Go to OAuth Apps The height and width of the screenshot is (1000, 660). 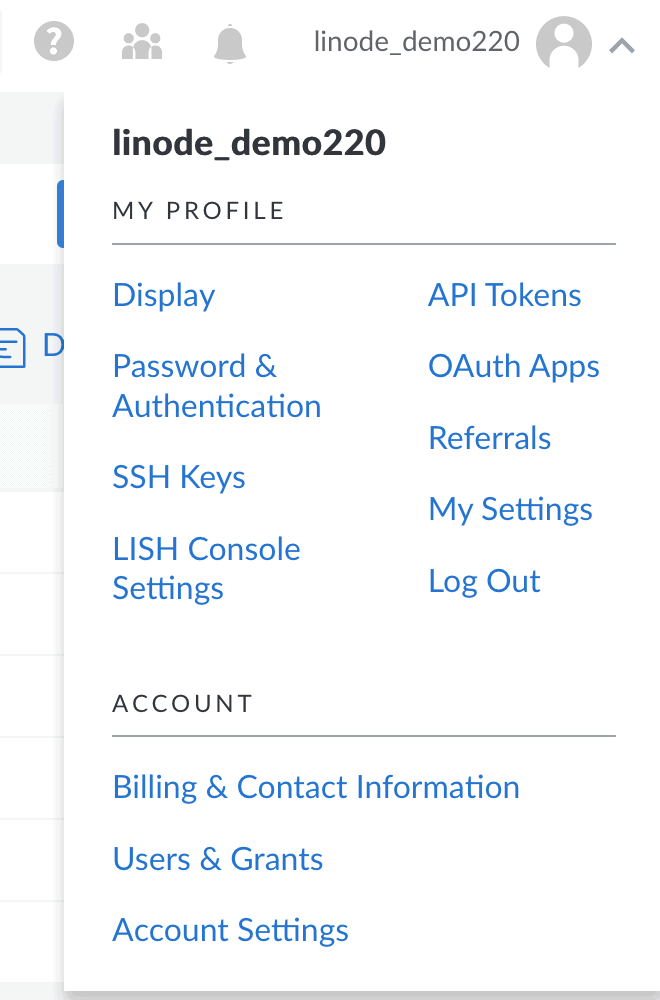tap(513, 367)
